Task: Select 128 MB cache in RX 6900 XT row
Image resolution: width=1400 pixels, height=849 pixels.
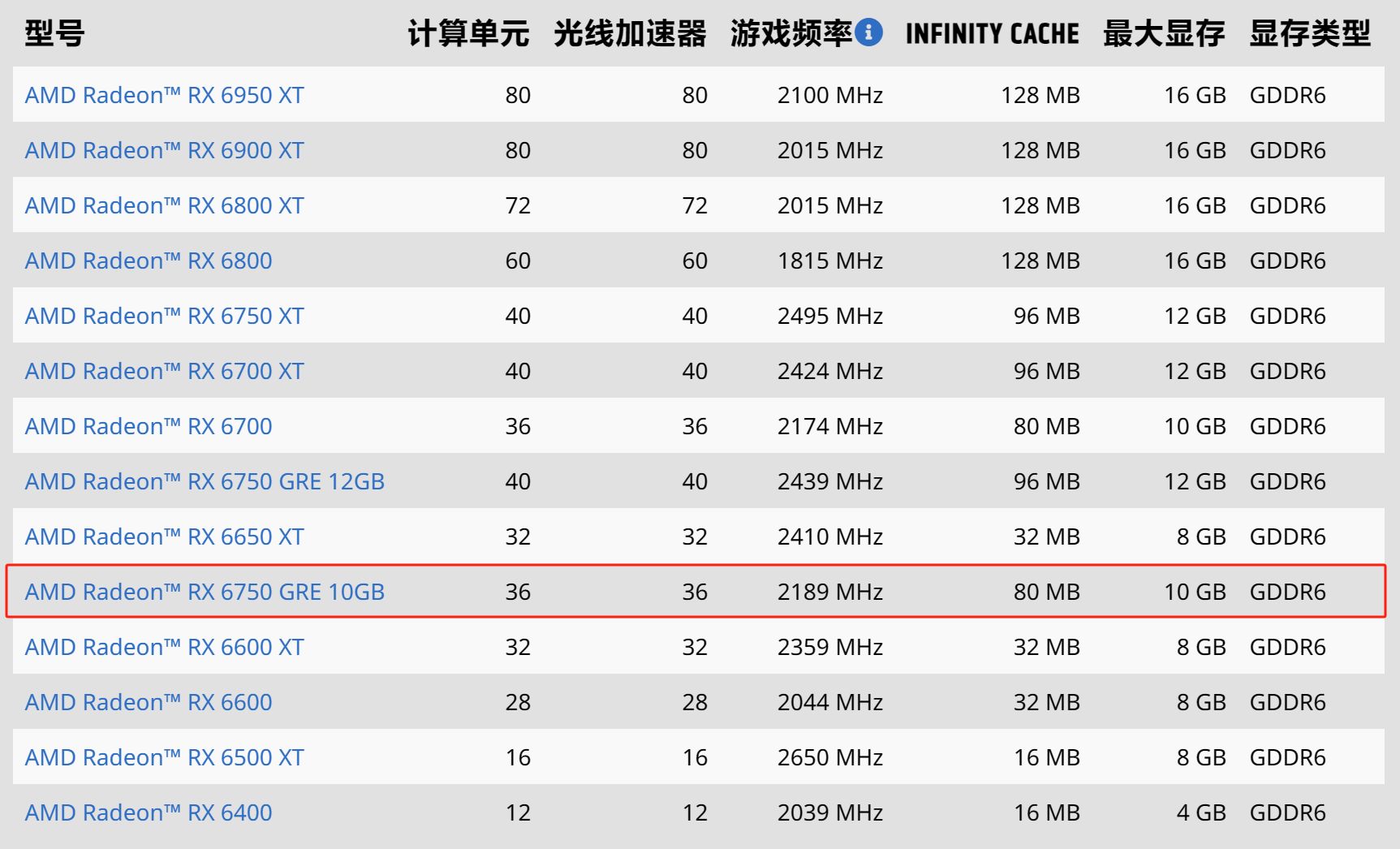Action: pyautogui.click(x=1040, y=150)
